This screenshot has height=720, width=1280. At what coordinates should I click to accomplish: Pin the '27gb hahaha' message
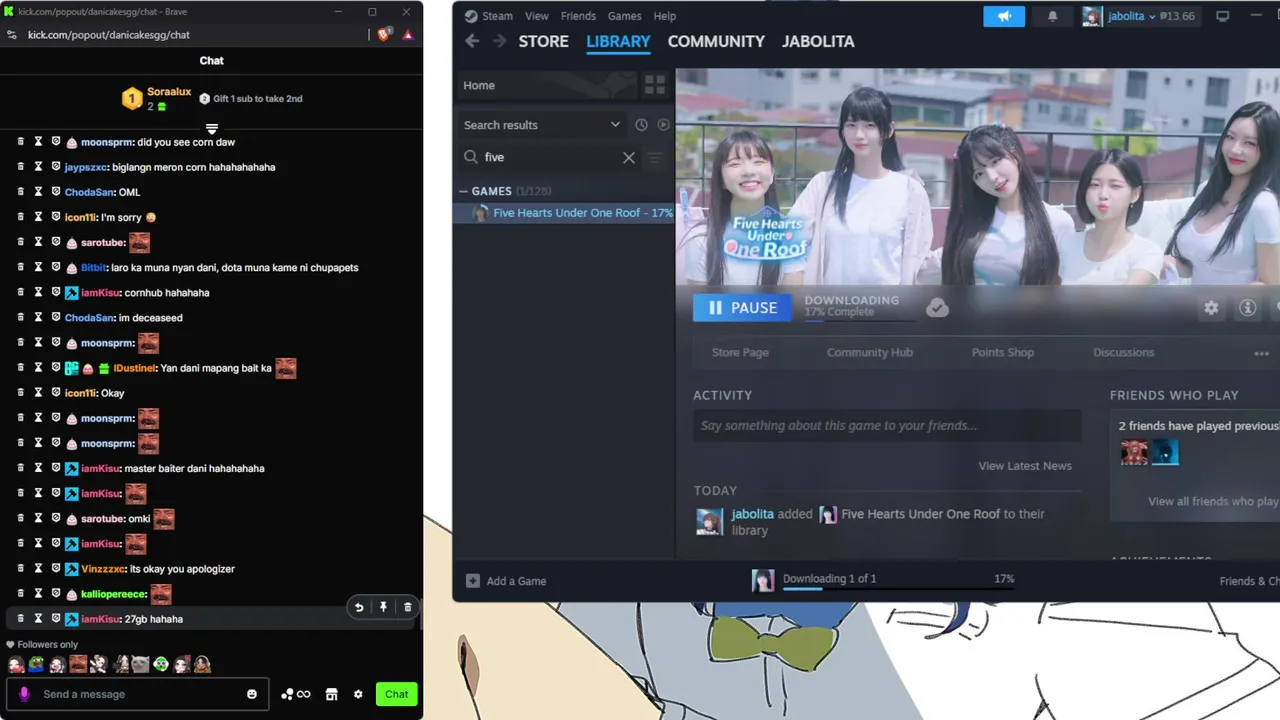tap(383, 607)
